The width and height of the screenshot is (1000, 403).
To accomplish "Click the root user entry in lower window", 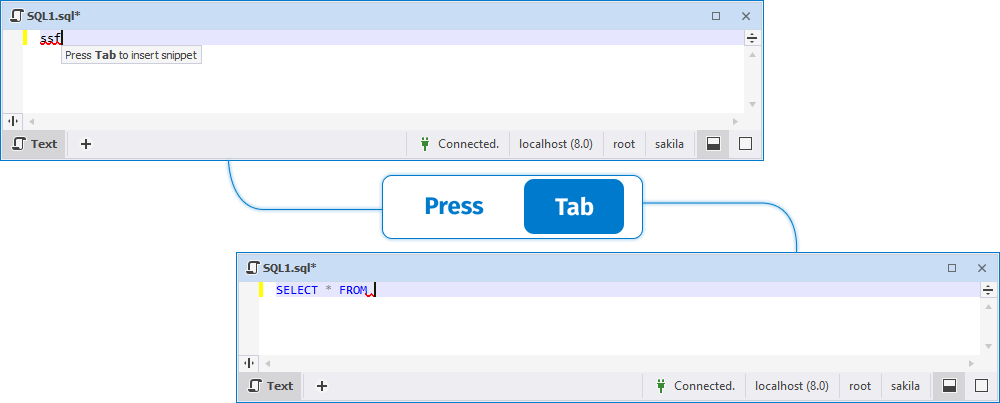I will 860,386.
